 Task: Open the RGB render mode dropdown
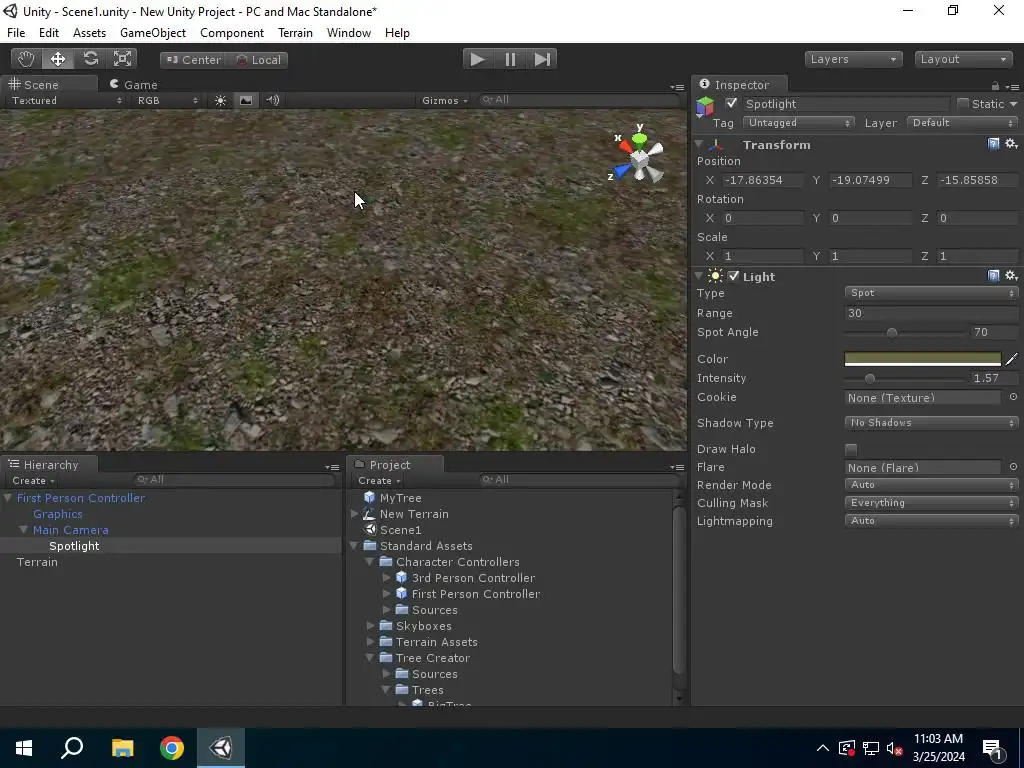pos(167,100)
